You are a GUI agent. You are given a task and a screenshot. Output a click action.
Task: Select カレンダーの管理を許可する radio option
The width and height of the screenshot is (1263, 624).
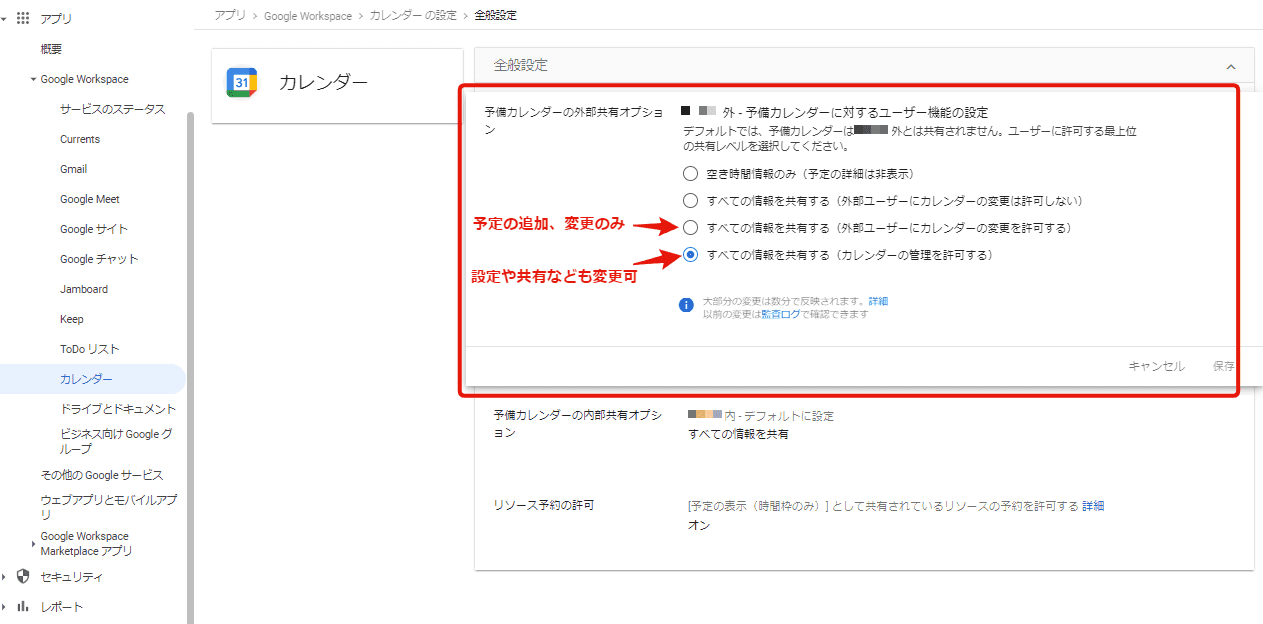690,255
